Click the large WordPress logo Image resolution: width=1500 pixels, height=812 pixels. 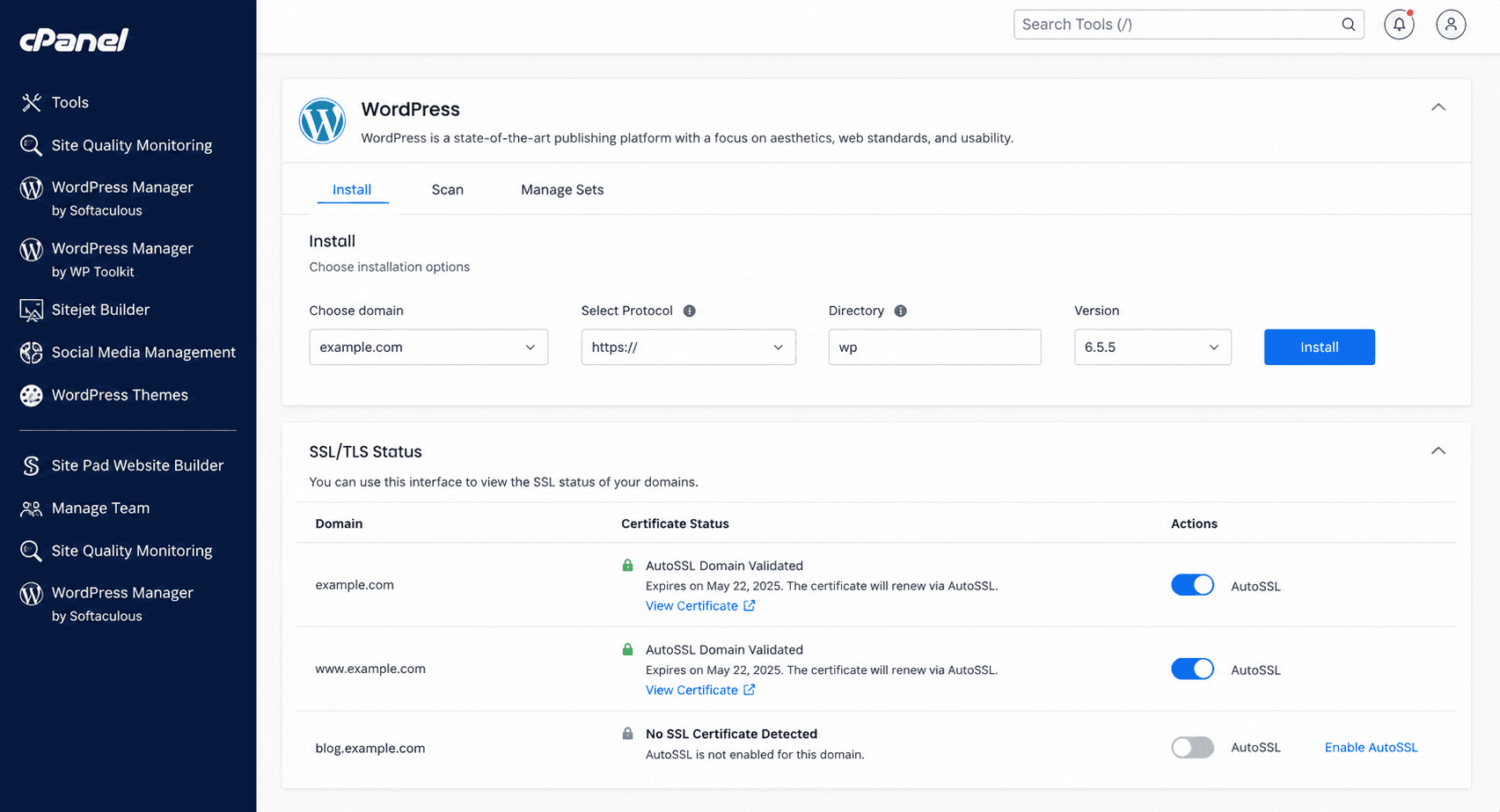click(x=322, y=121)
